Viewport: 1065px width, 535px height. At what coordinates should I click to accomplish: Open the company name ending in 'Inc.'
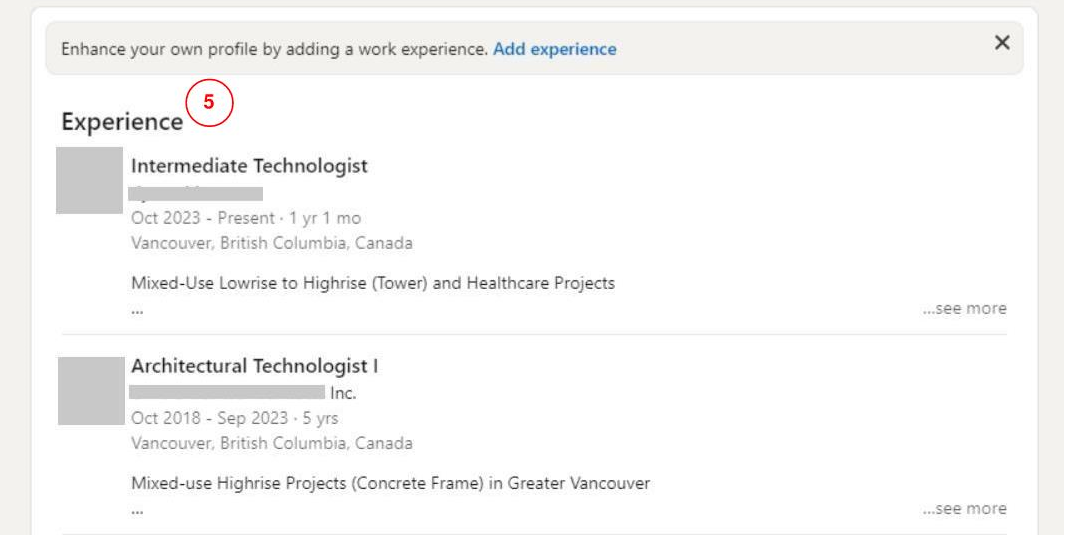243,393
